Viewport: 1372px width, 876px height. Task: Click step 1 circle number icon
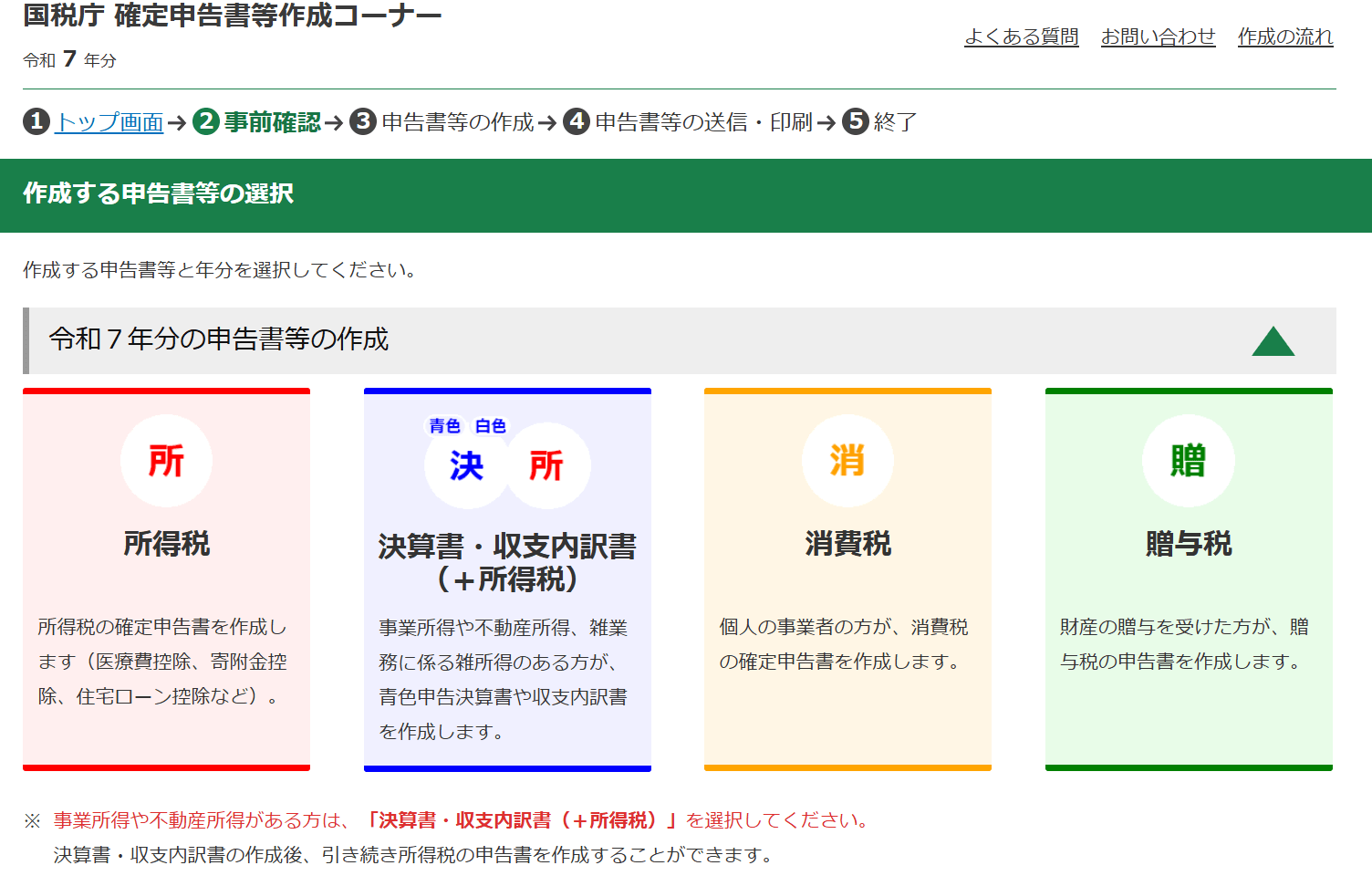click(36, 121)
